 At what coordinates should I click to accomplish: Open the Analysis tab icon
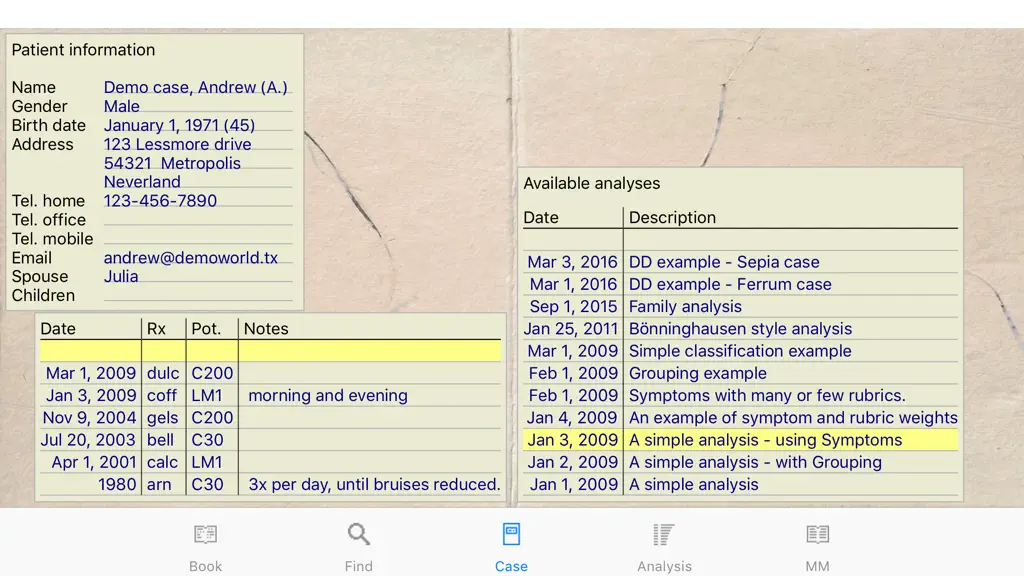[664, 534]
